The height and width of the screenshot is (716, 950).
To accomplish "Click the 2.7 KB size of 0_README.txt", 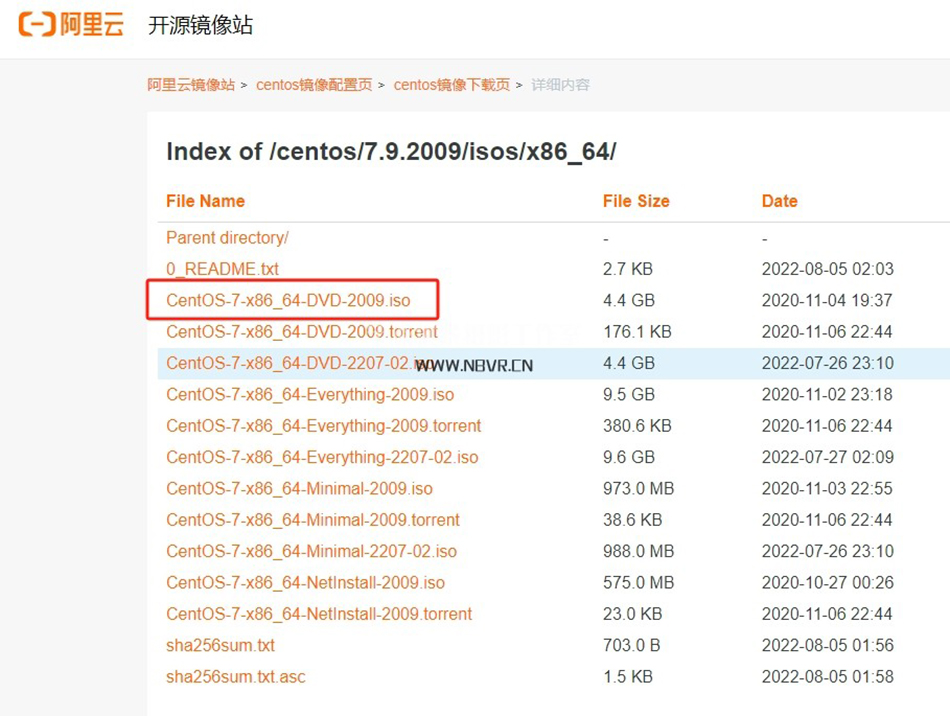I will click(628, 269).
